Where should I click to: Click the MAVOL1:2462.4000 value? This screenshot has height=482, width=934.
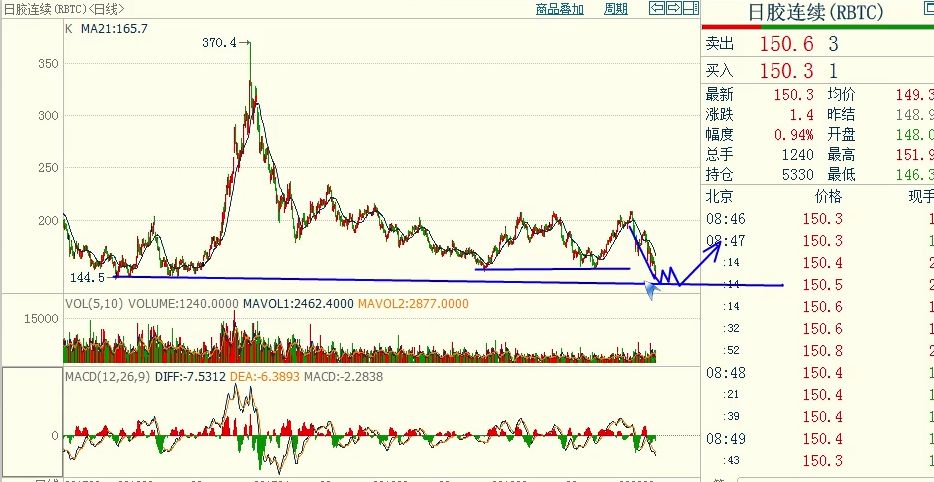[x=298, y=304]
